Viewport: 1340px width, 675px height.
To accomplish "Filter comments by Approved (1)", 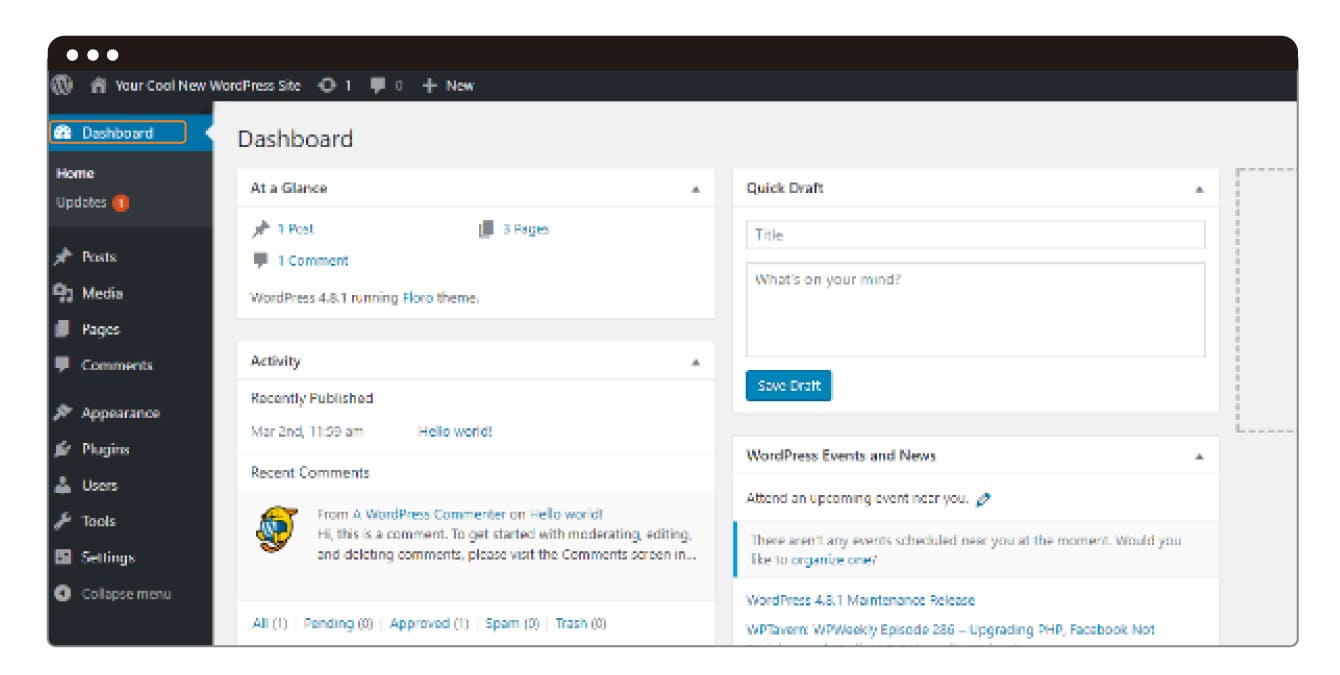I will tap(429, 623).
